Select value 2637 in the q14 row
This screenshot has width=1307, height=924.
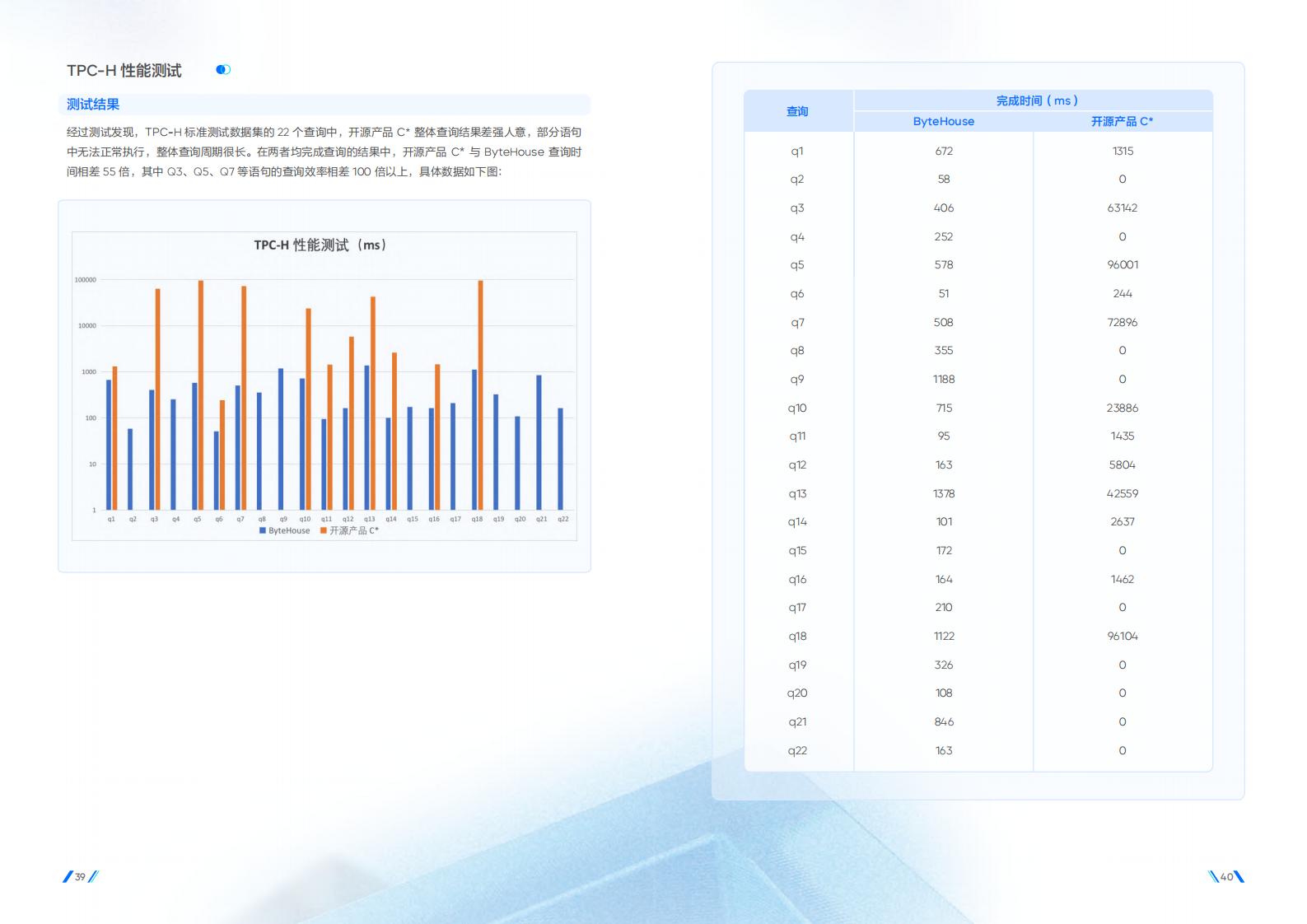coord(1123,521)
